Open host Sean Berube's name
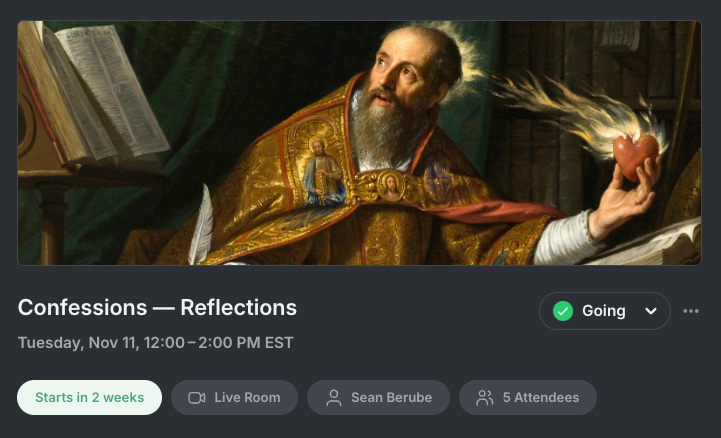Image resolution: width=721 pixels, height=438 pixels. point(392,398)
